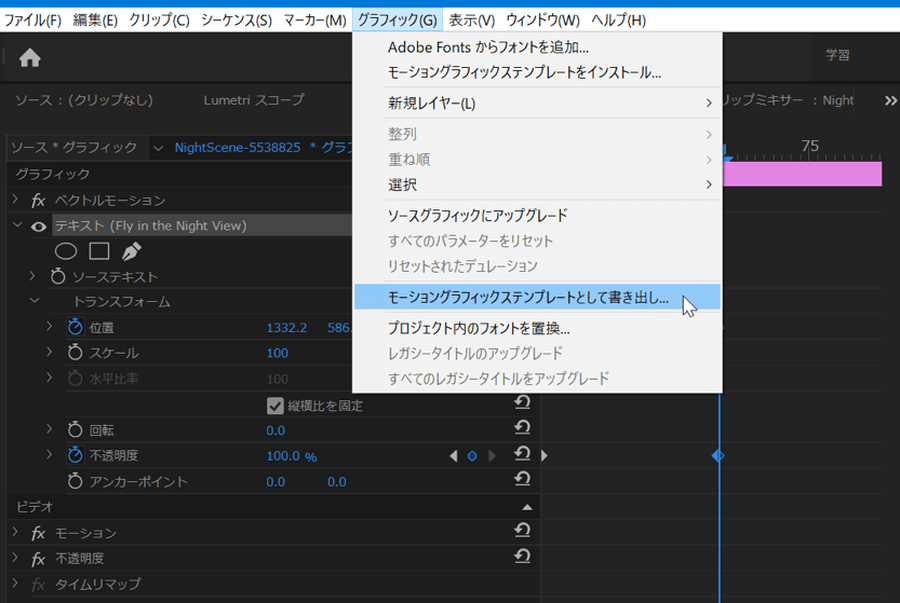Viewport: 900px width, 603px height.
Task: Toggle the fx switch for ベクトルモーション
Action: 39,201
